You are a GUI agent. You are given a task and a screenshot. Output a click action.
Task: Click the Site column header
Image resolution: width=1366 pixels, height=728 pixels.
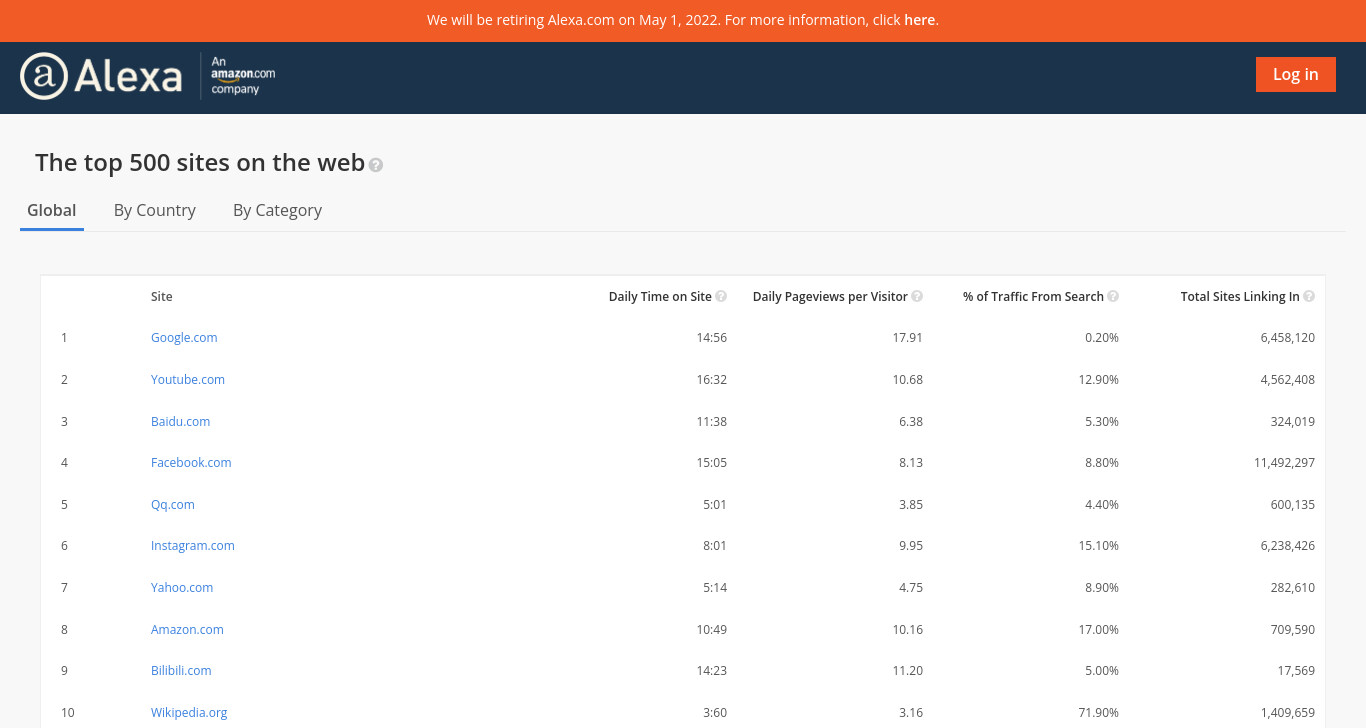pos(162,297)
